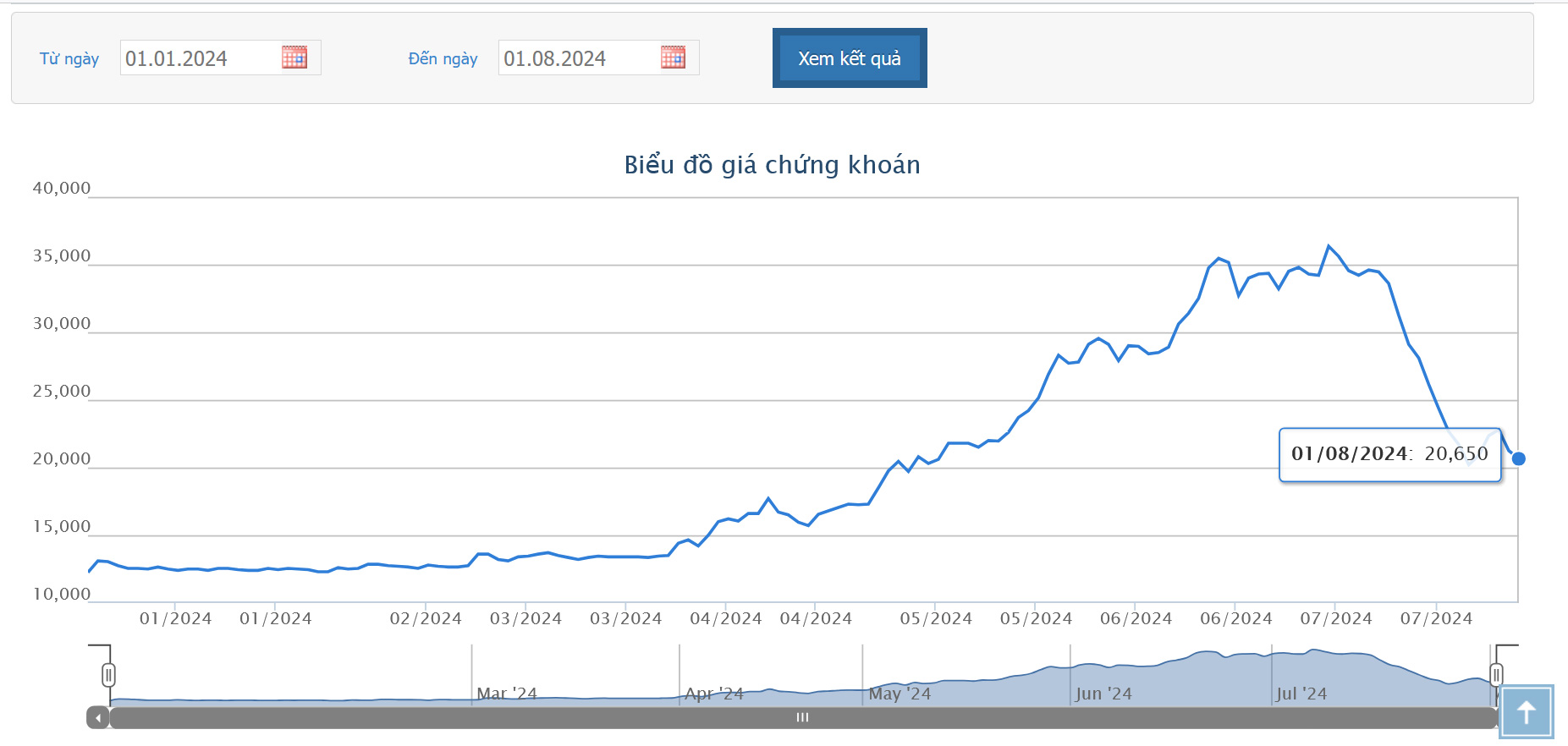Click Jun '24 in the navigator timeline
Screen dimensions: 1568x746
pyautogui.click(x=1103, y=694)
